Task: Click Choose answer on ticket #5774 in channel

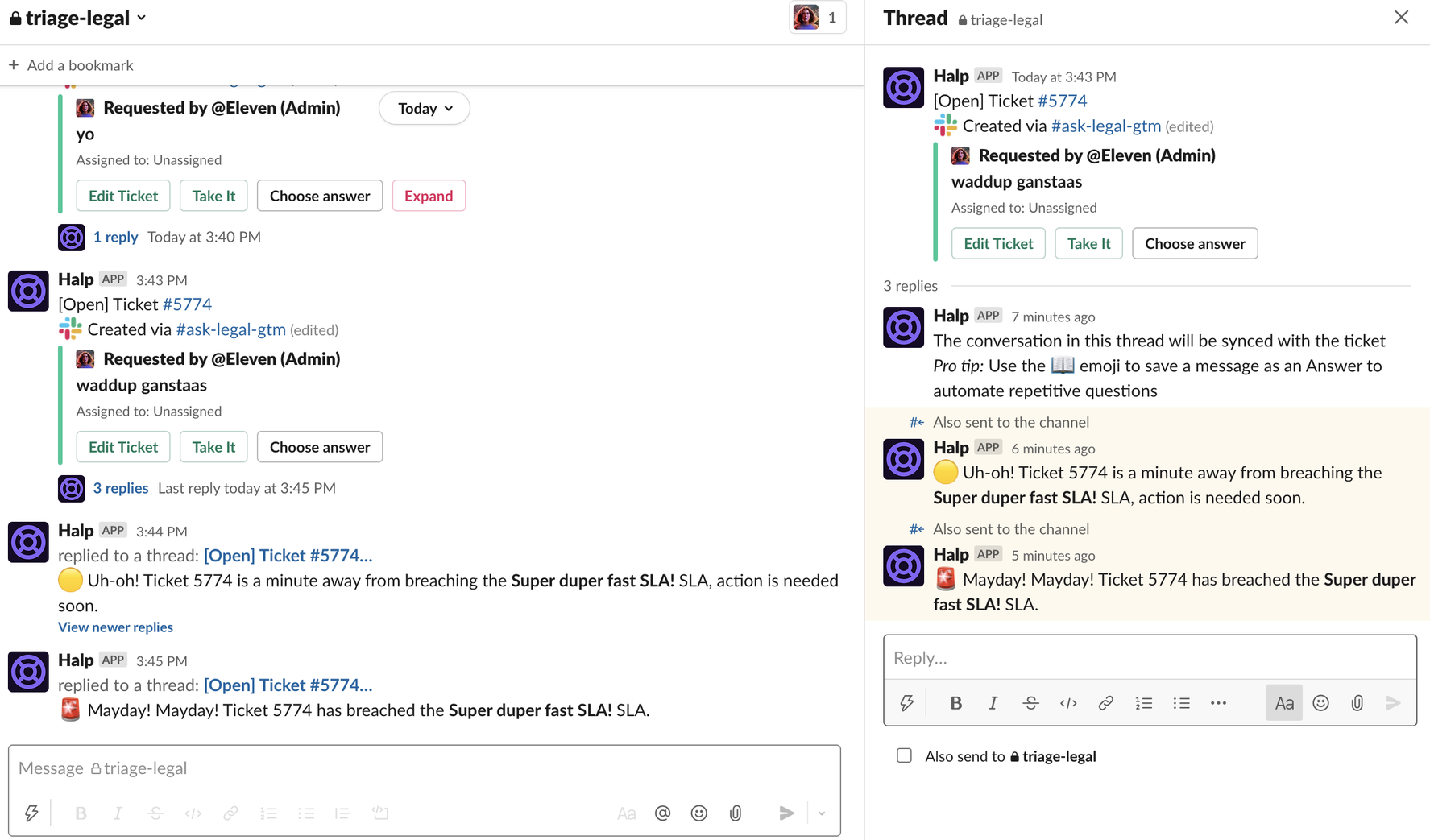Action: click(320, 447)
